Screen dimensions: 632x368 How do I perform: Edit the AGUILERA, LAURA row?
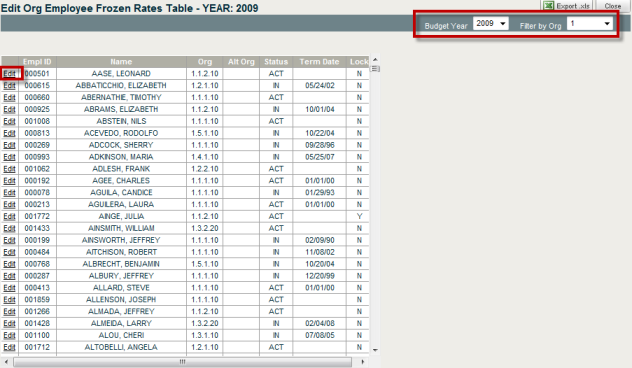click(x=9, y=204)
